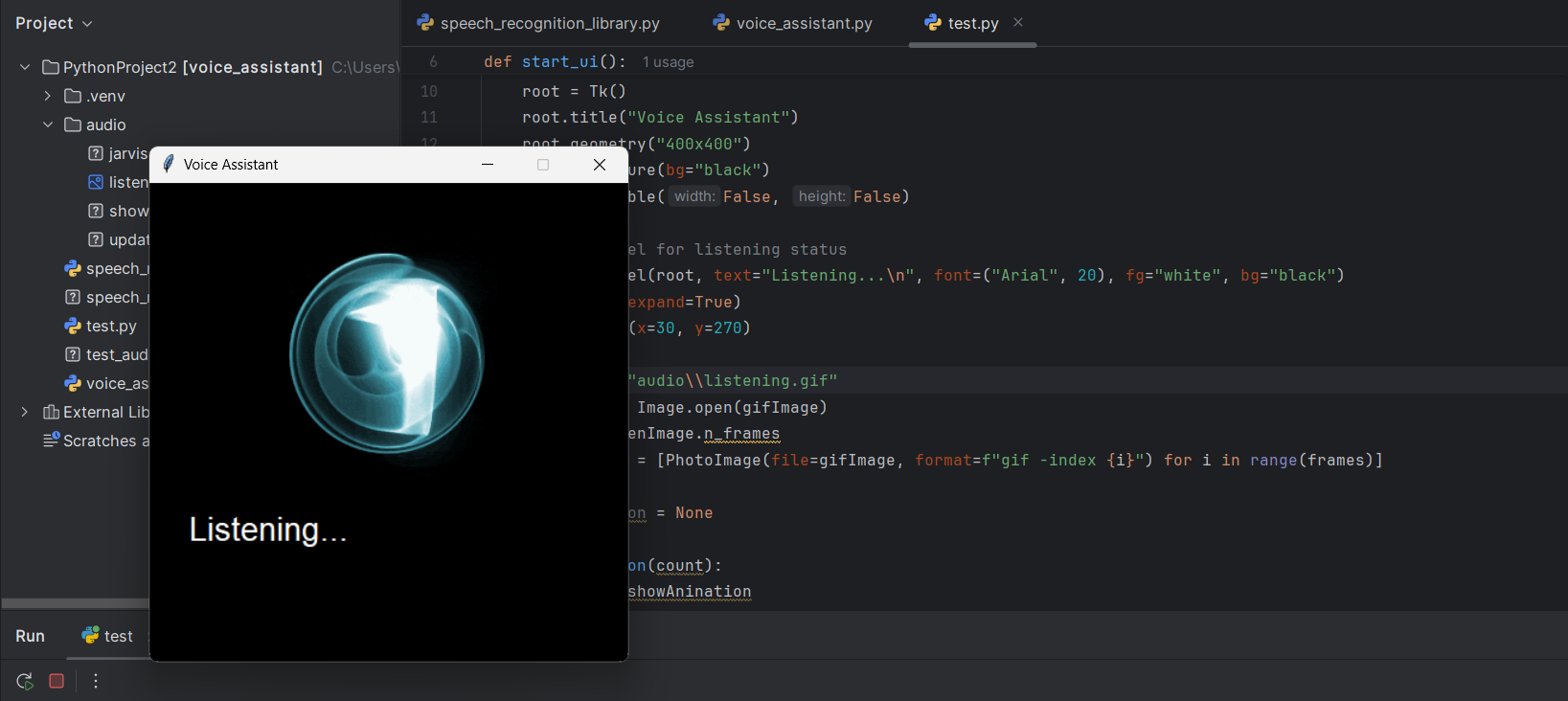Click the n_frames attribute in code
Image resolution: width=1568 pixels, height=701 pixels.
tap(742, 434)
